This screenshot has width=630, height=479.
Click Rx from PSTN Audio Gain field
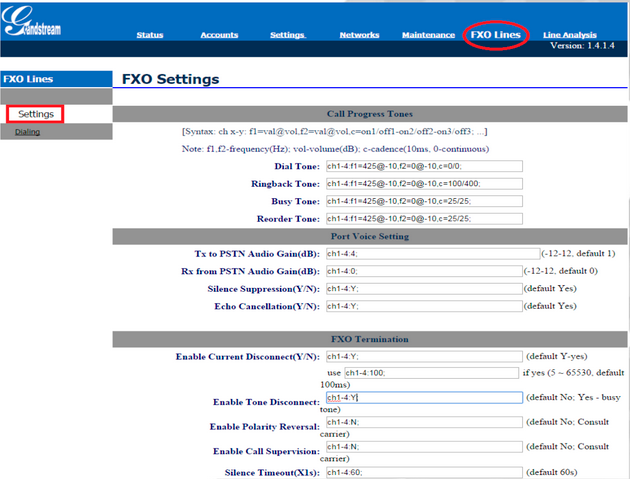click(x=423, y=271)
